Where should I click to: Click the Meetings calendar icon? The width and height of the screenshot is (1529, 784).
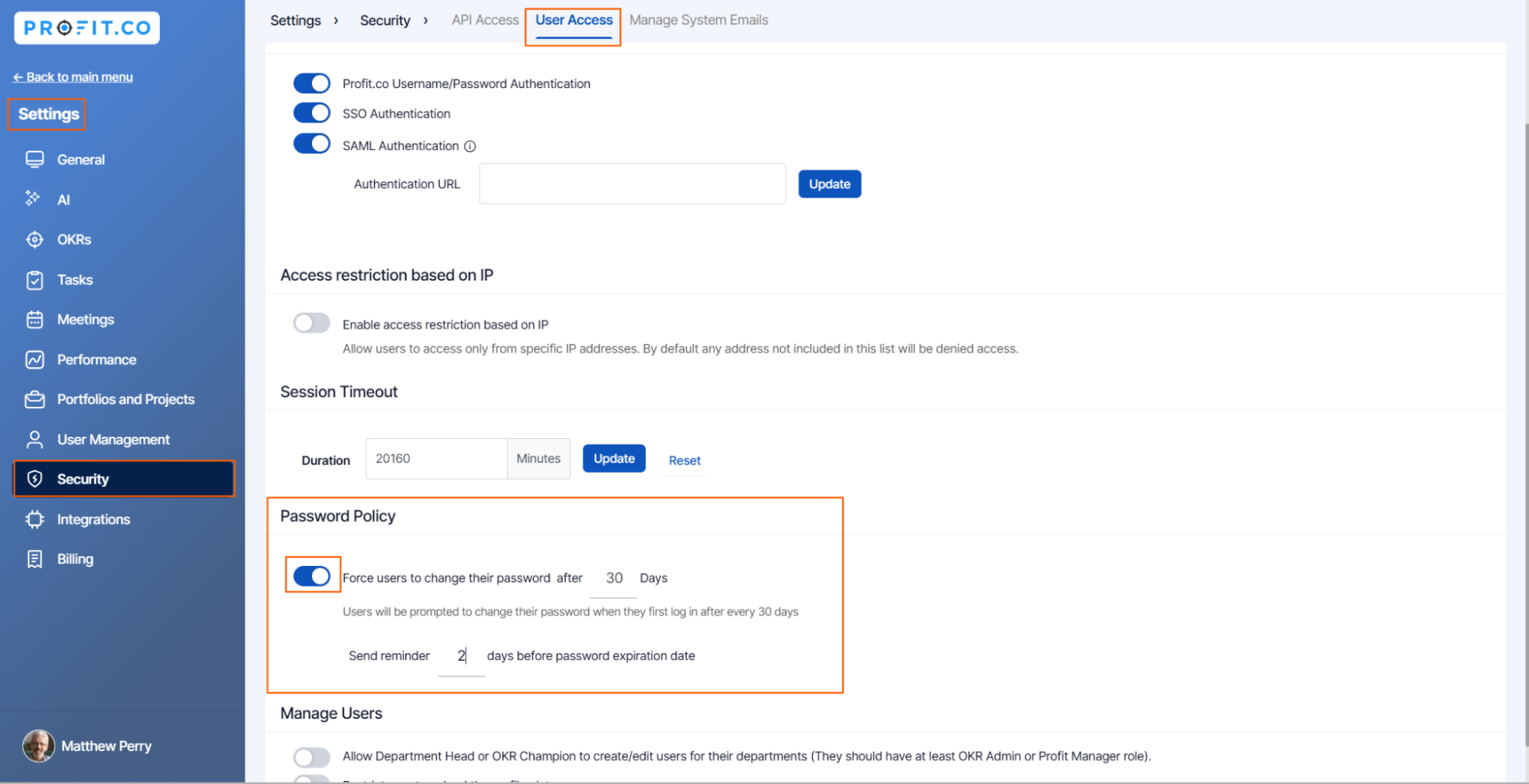[34, 320]
